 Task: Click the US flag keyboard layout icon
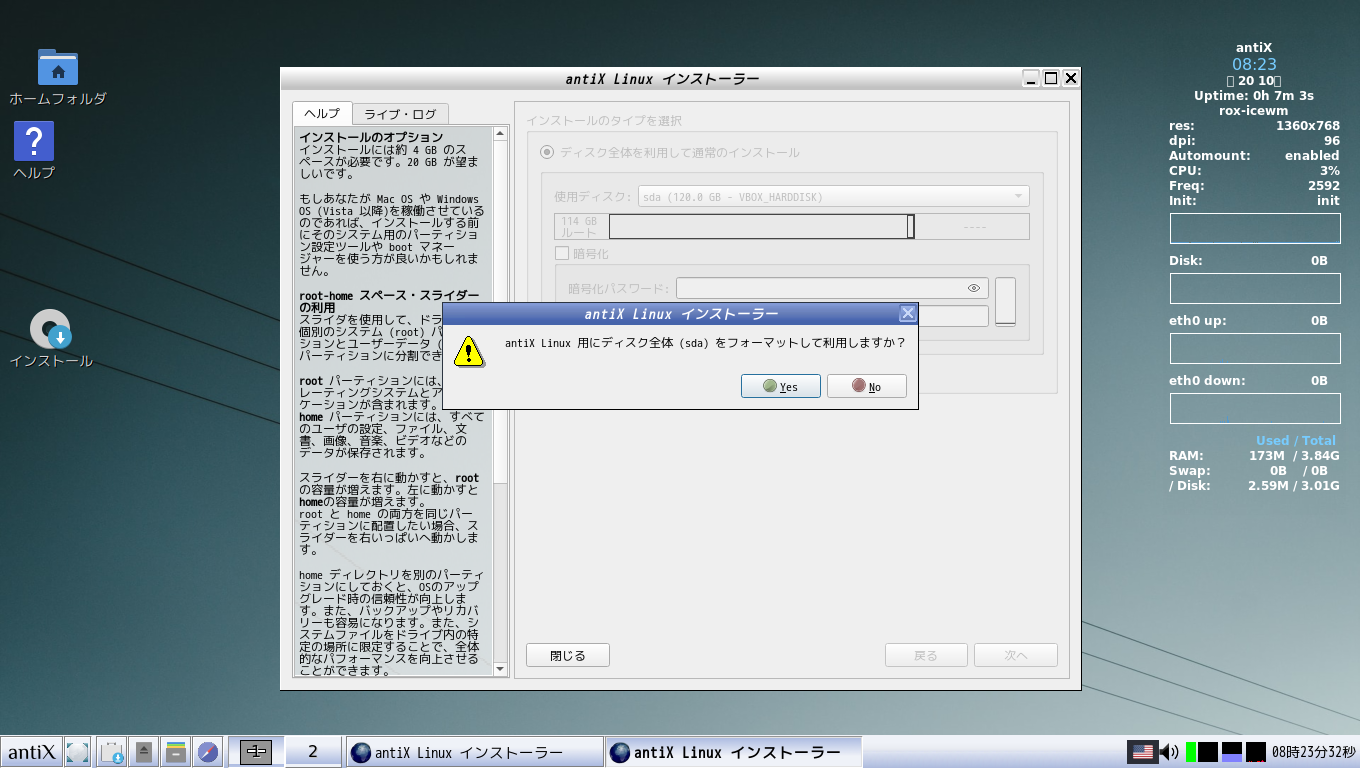click(1142, 752)
